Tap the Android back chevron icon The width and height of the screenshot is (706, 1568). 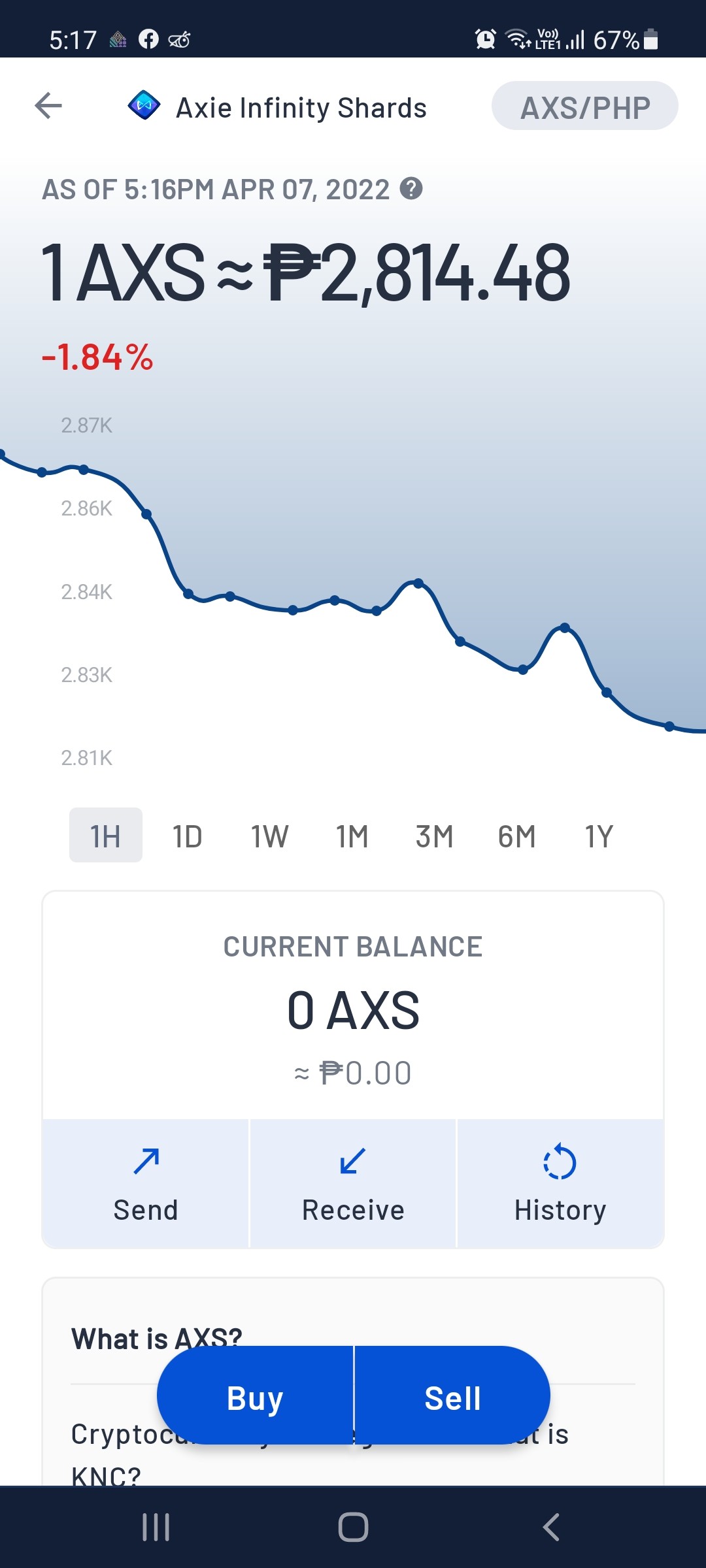pos(551,1527)
